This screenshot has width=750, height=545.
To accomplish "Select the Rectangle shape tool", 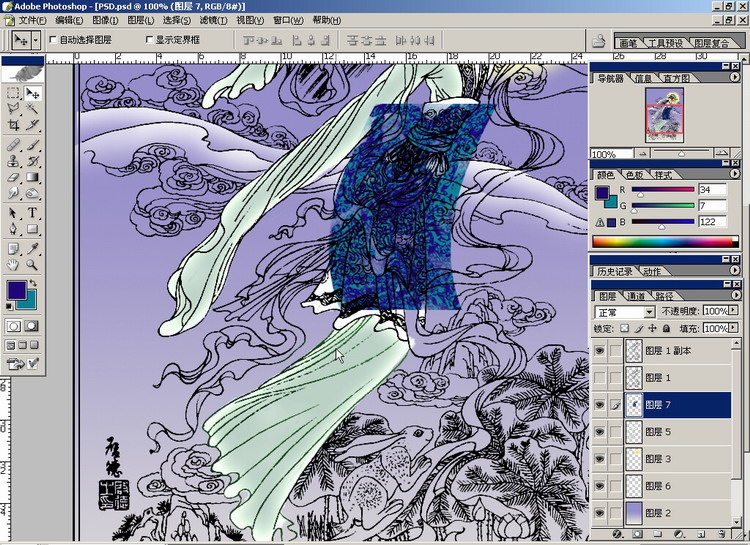I will pyautogui.click(x=33, y=229).
